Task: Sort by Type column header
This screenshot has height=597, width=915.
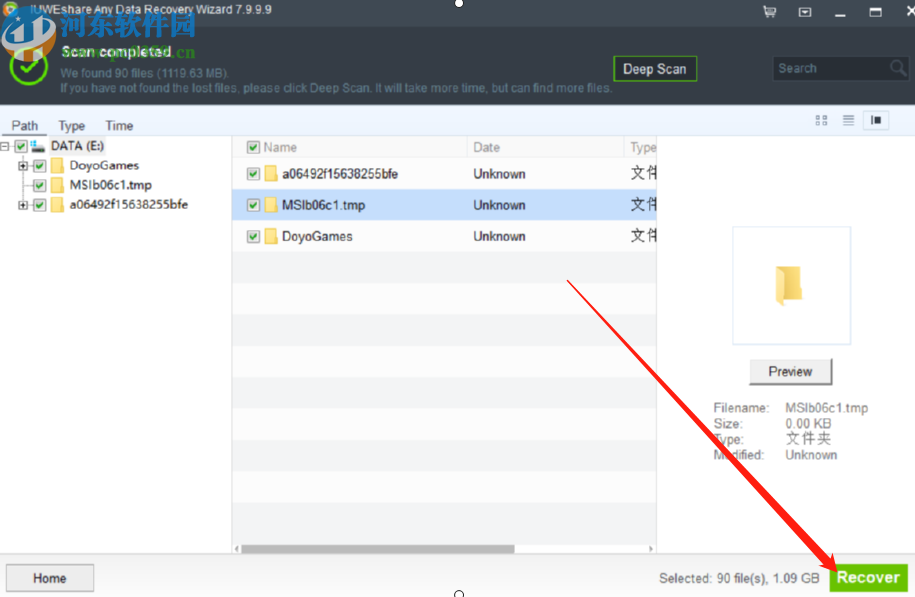Action: [643, 147]
